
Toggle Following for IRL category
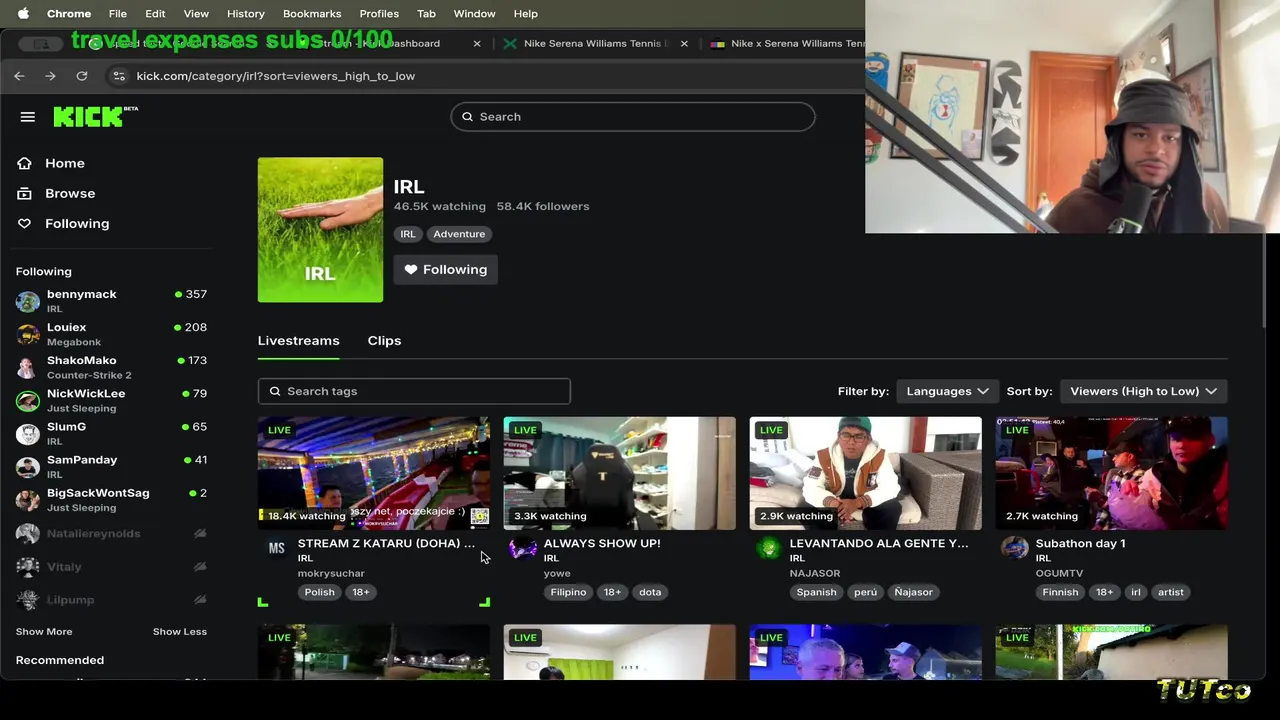446,270
